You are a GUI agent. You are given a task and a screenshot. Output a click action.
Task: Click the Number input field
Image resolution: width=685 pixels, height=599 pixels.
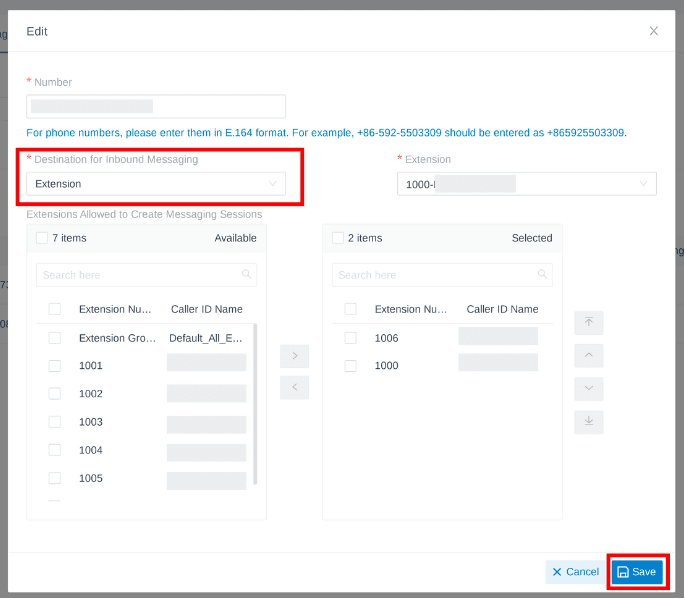[x=156, y=106]
